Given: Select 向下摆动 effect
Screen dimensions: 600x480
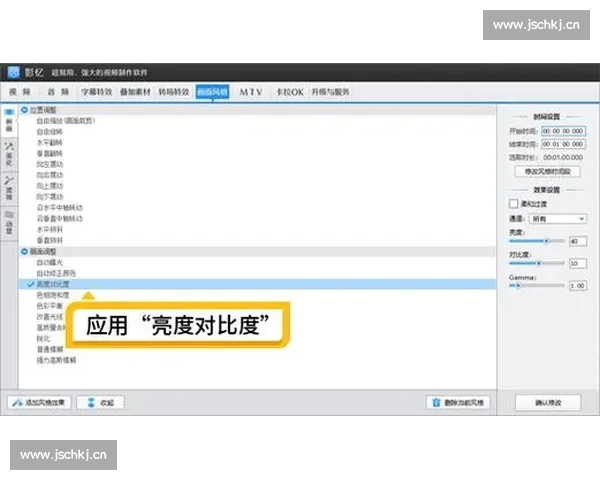Looking at the screenshot, I should 49,197.
